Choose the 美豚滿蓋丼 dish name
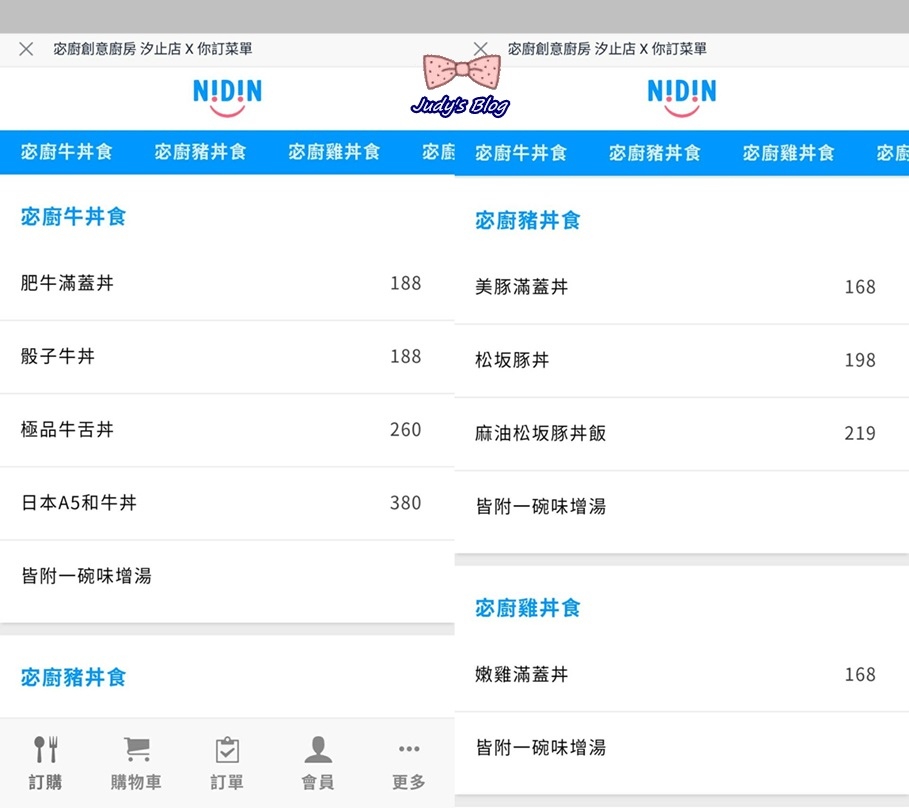Image resolution: width=909 pixels, height=808 pixels. (522, 286)
